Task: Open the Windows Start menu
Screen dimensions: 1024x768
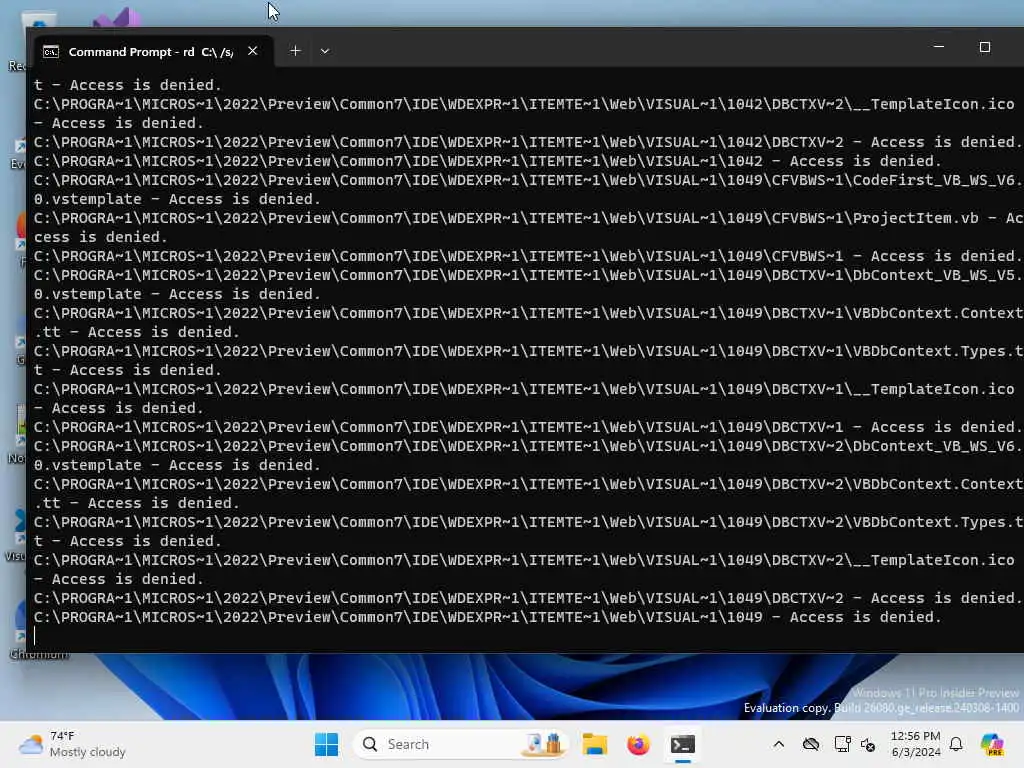Action: pyautogui.click(x=326, y=744)
